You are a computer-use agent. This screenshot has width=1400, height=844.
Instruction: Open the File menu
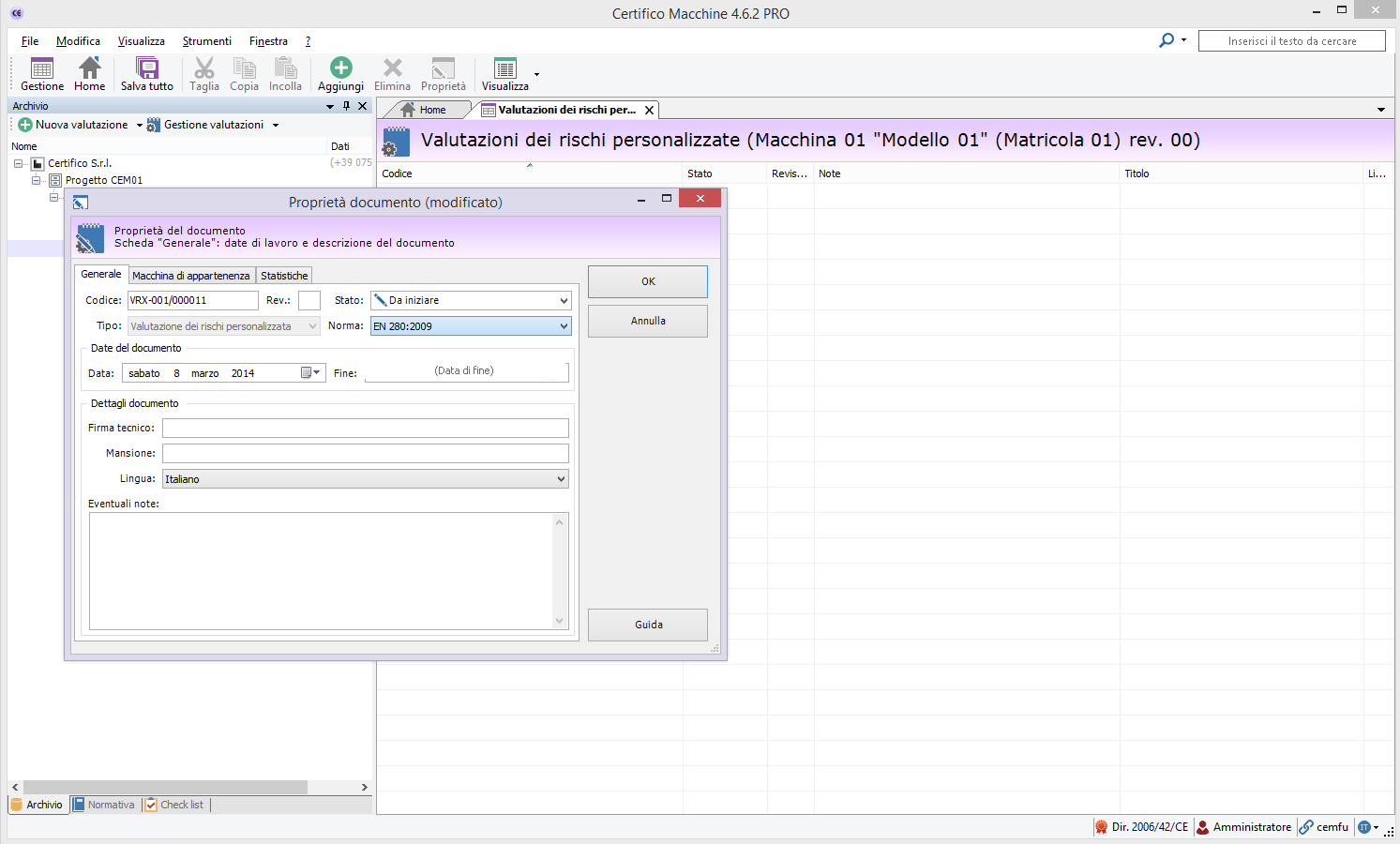30,41
